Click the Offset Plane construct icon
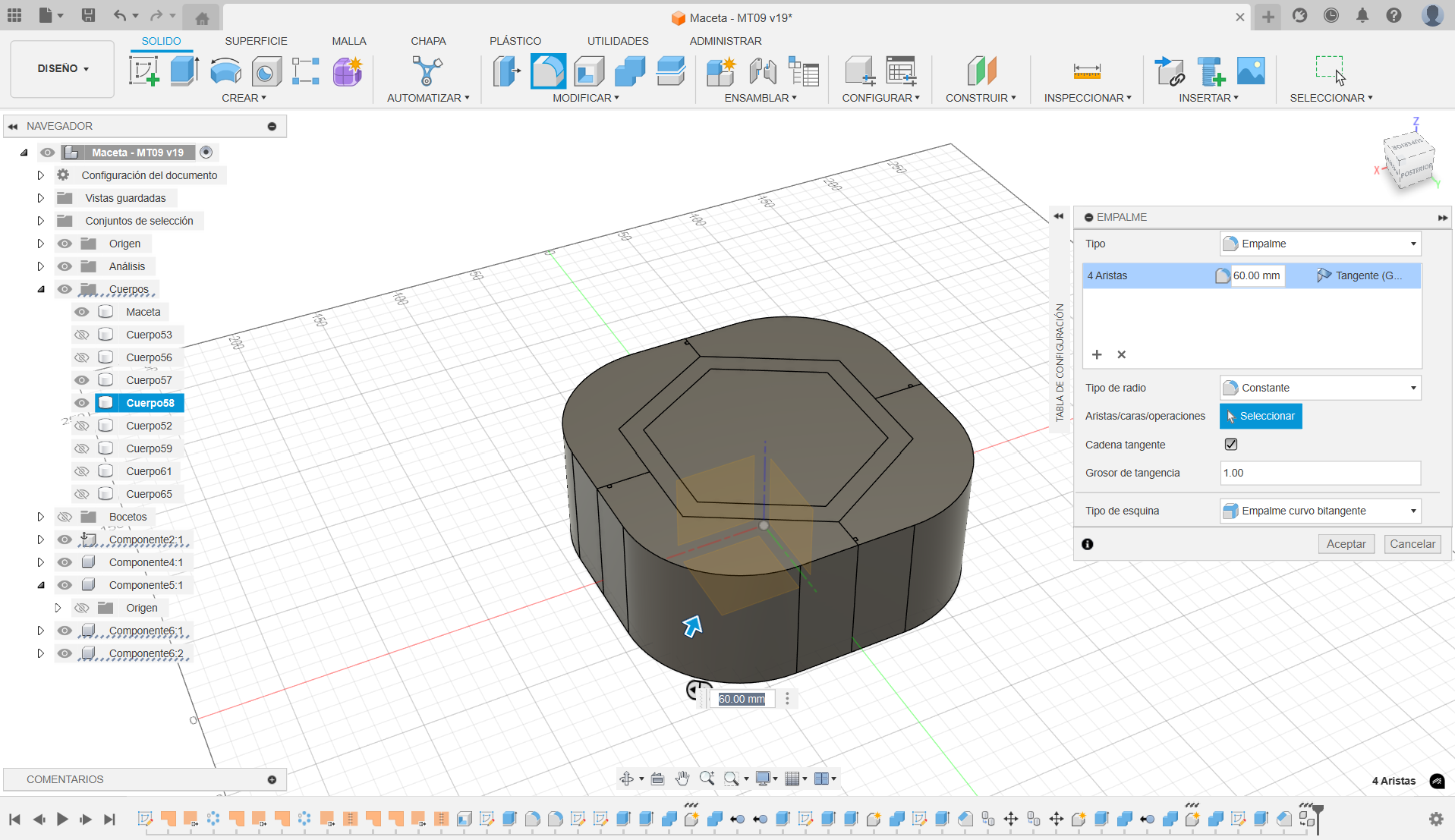 [x=981, y=71]
